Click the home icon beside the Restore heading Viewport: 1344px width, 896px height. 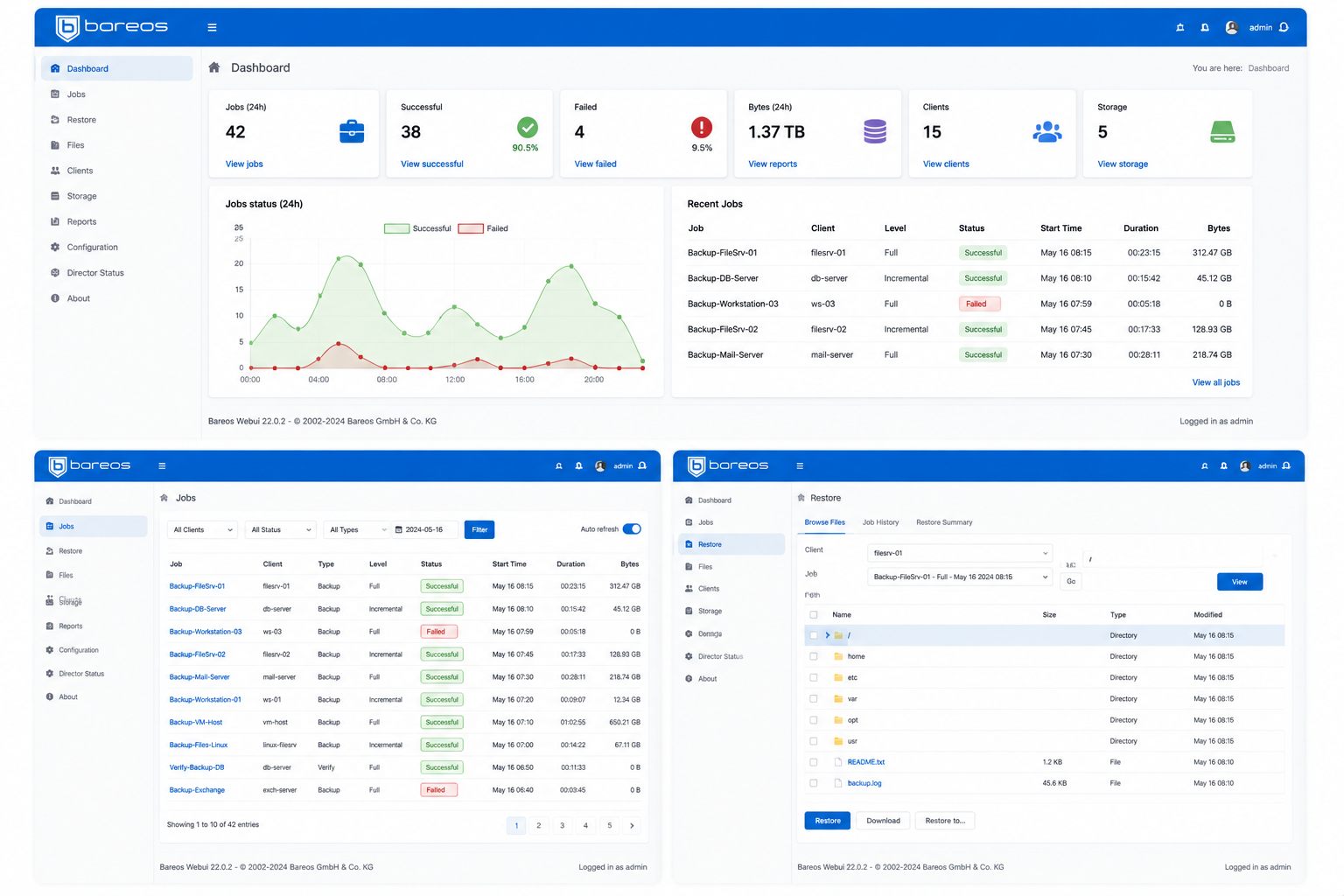pos(801,498)
